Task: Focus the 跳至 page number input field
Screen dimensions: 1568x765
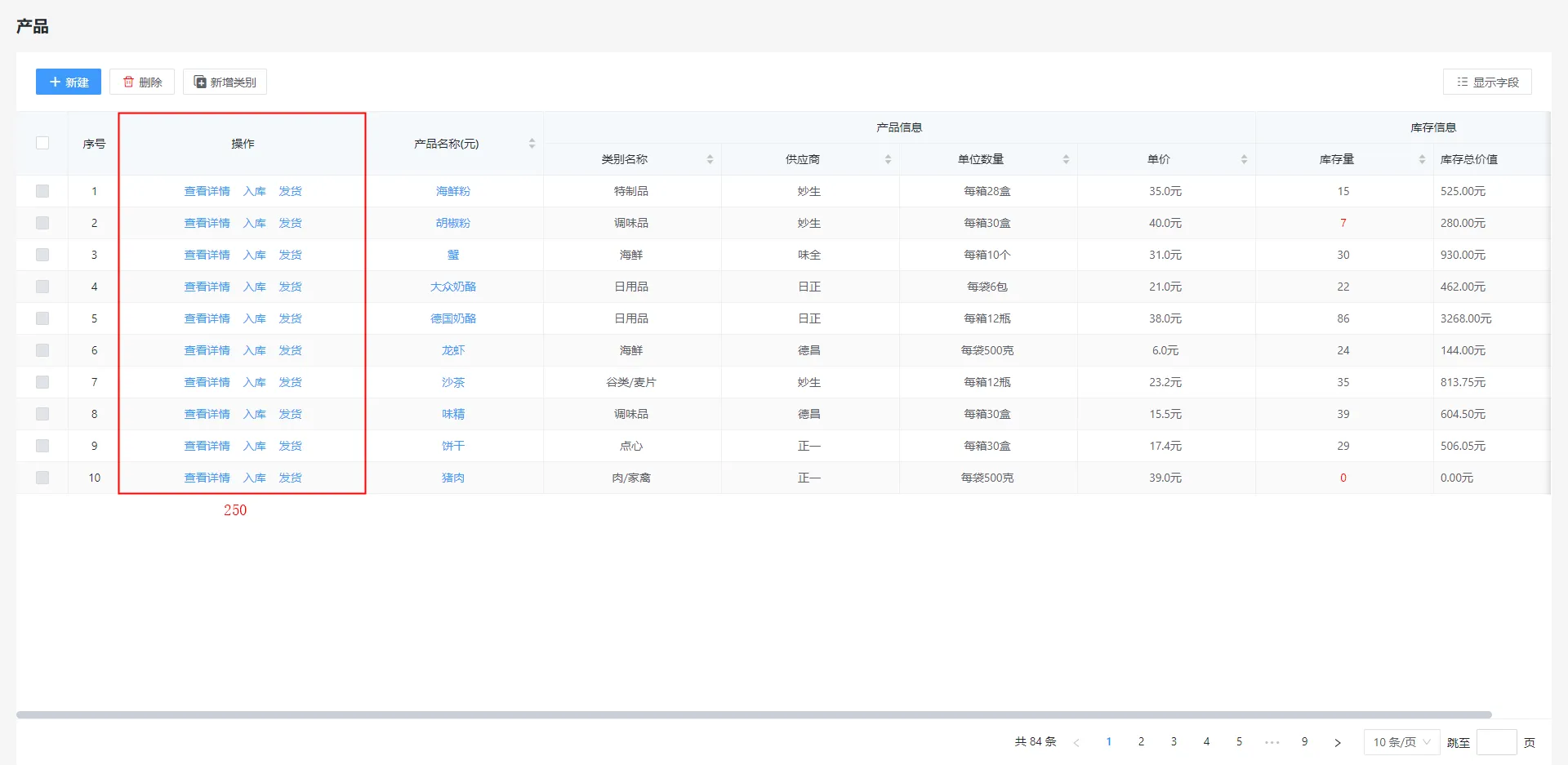Action: (1496, 742)
